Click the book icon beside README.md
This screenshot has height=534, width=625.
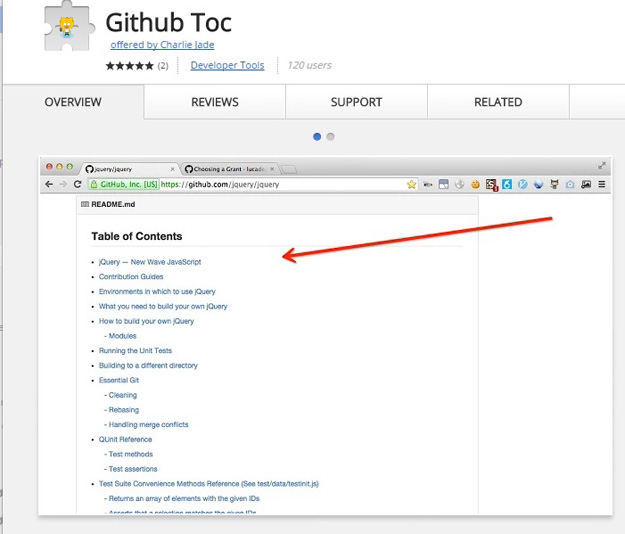[x=85, y=204]
